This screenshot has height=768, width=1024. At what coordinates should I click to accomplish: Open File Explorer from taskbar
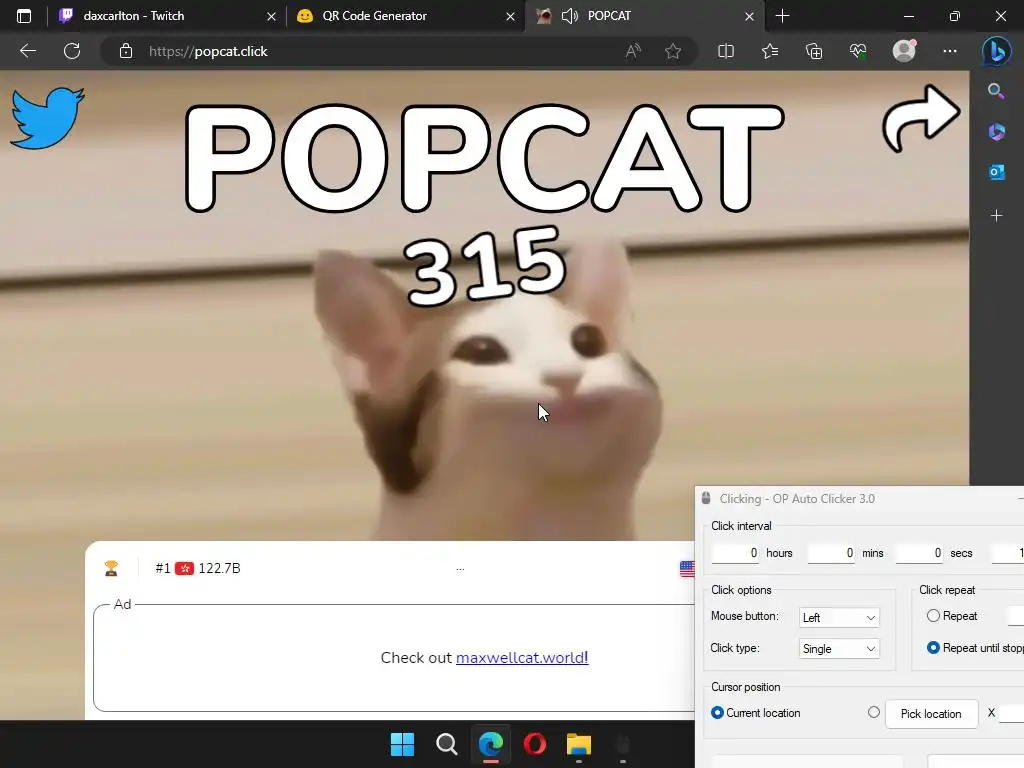[579, 744]
